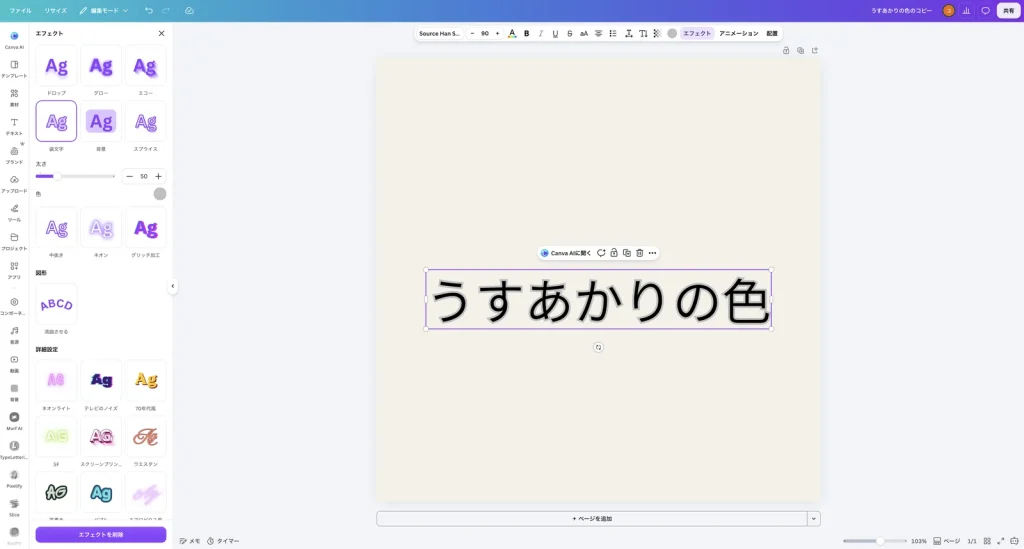Collapse the side panel with the arrow handle
Screen dimensions: 1024x549
(172, 286)
